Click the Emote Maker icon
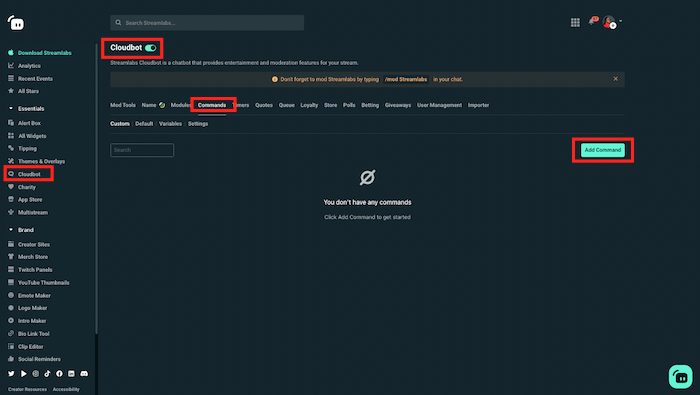This screenshot has width=700, height=395. tap(11, 295)
